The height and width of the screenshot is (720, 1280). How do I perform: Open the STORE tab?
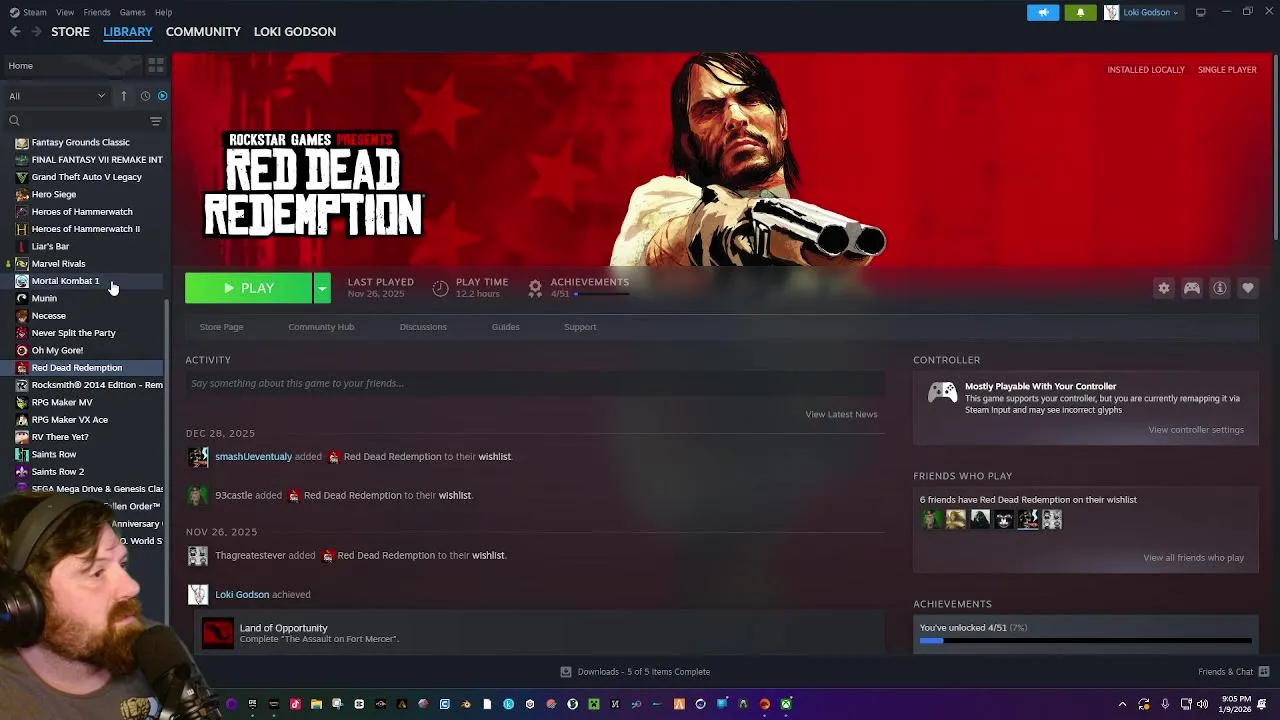click(70, 32)
